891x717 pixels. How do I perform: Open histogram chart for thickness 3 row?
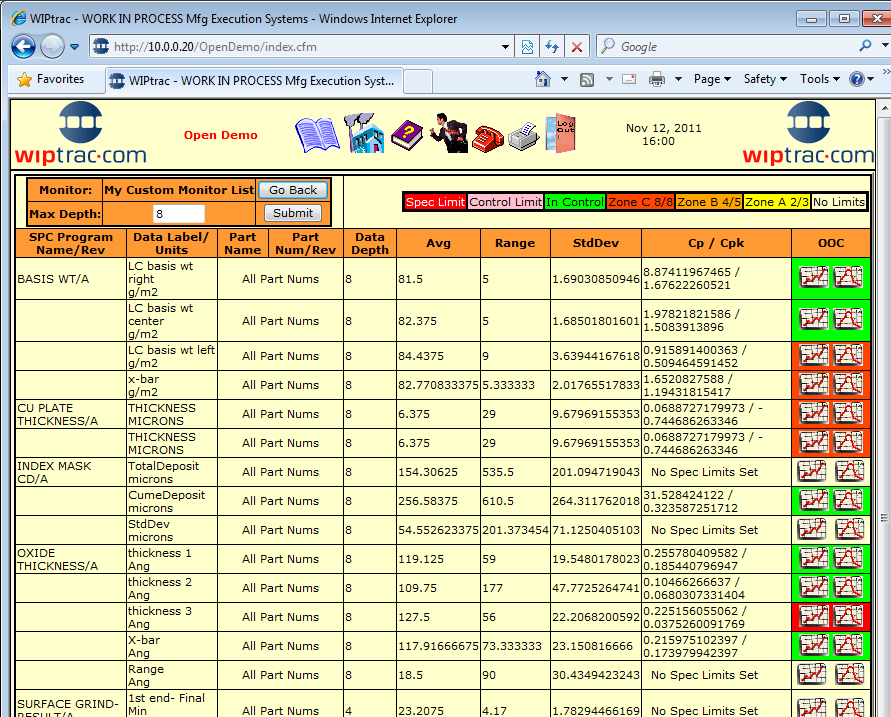tap(849, 617)
